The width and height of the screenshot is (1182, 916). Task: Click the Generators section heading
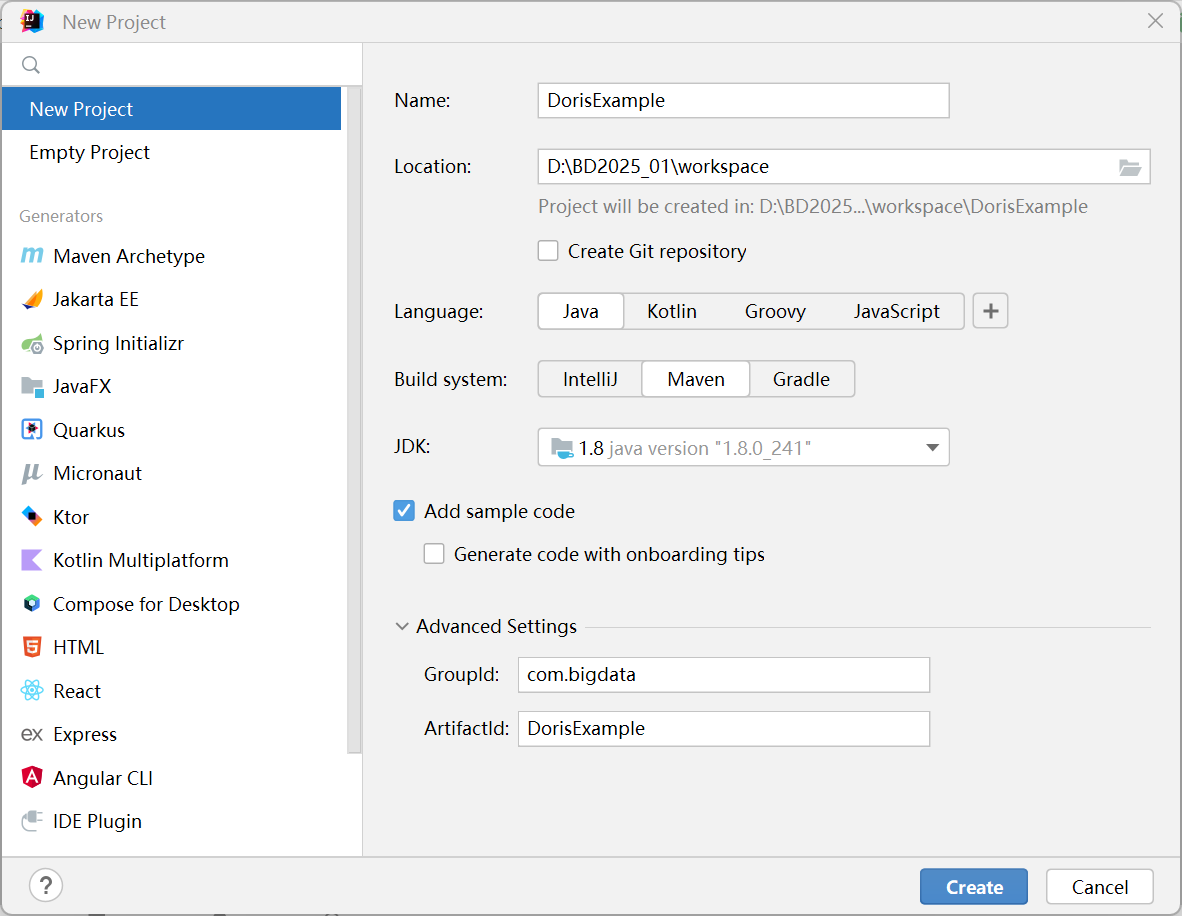pyautogui.click(x=61, y=216)
